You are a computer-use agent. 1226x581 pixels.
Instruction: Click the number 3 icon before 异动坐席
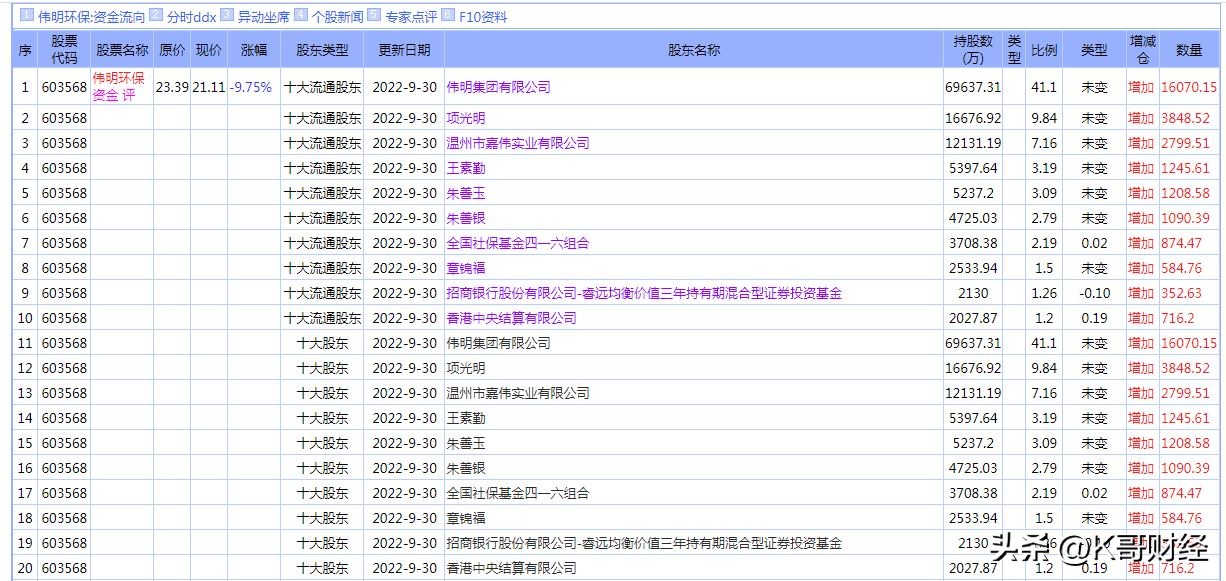click(227, 15)
